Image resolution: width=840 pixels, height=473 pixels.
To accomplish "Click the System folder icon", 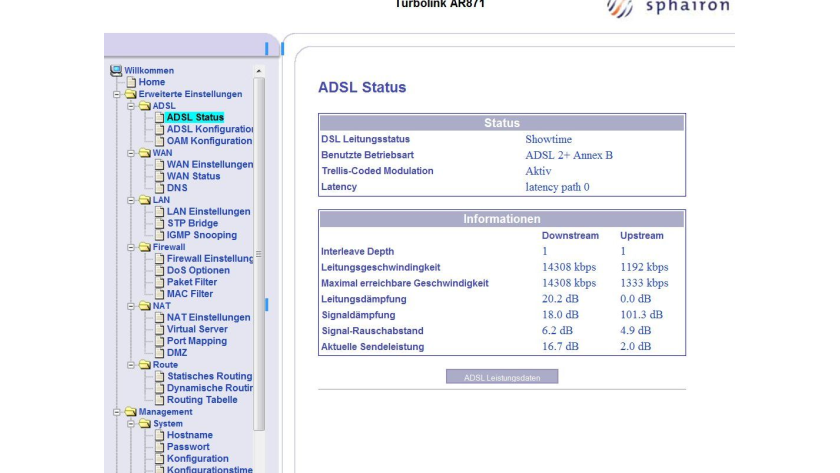I will [145, 424].
